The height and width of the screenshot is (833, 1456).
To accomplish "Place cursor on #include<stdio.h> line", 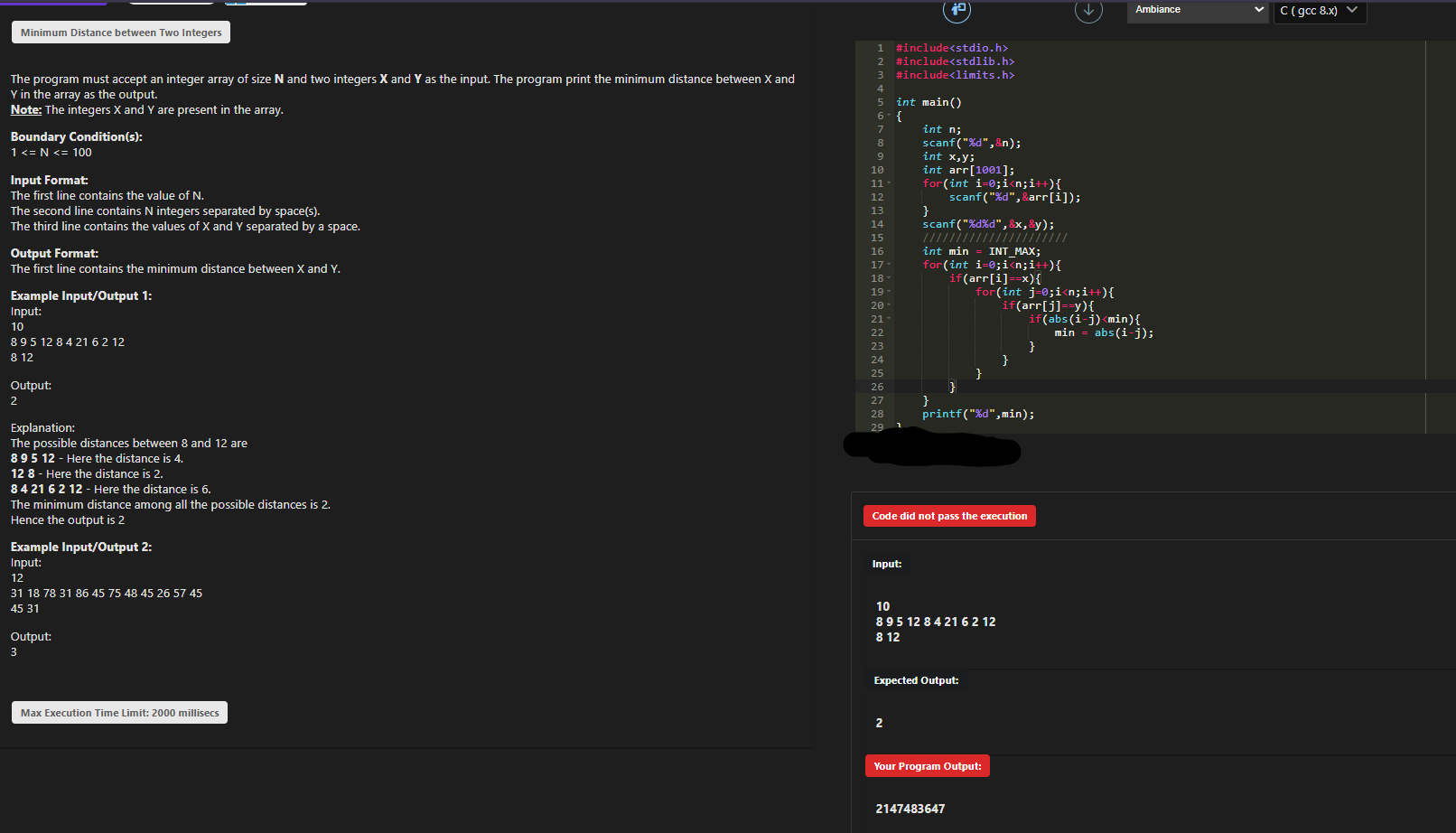I will click(x=952, y=48).
